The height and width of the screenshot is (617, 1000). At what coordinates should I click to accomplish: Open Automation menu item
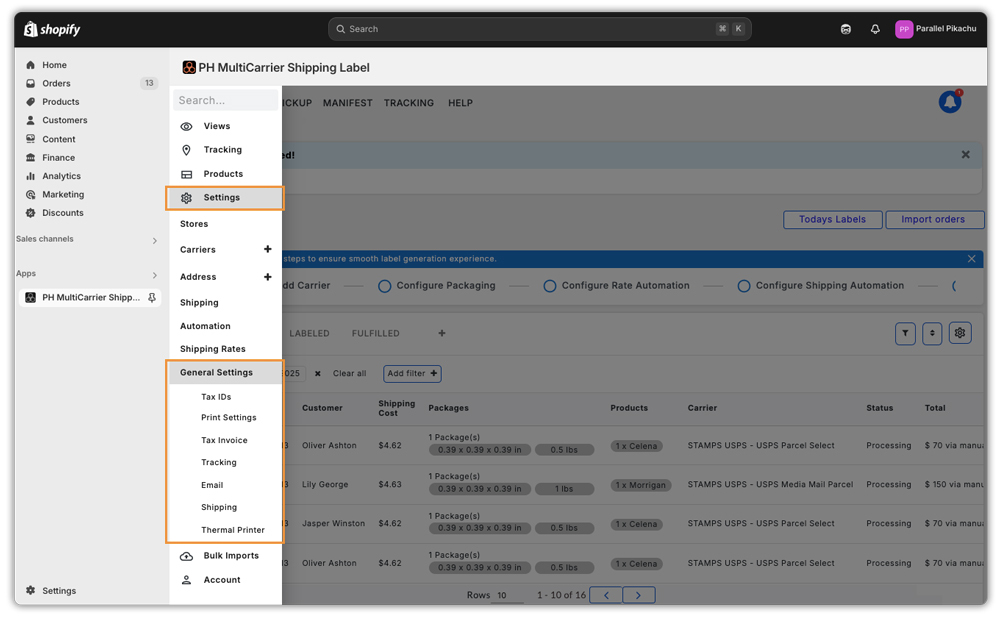coord(205,326)
